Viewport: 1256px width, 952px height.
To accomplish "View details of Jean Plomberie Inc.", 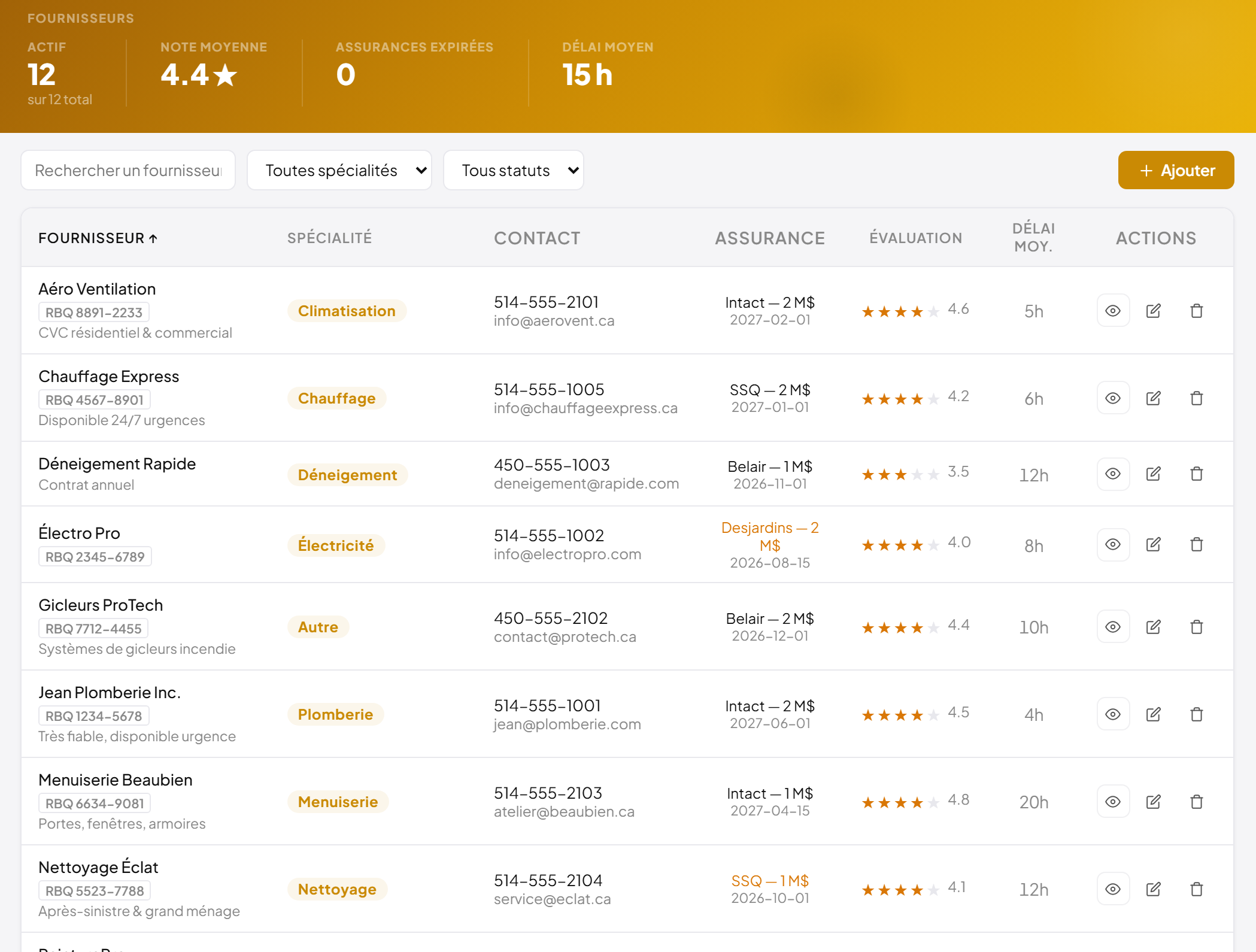I will (x=1113, y=714).
